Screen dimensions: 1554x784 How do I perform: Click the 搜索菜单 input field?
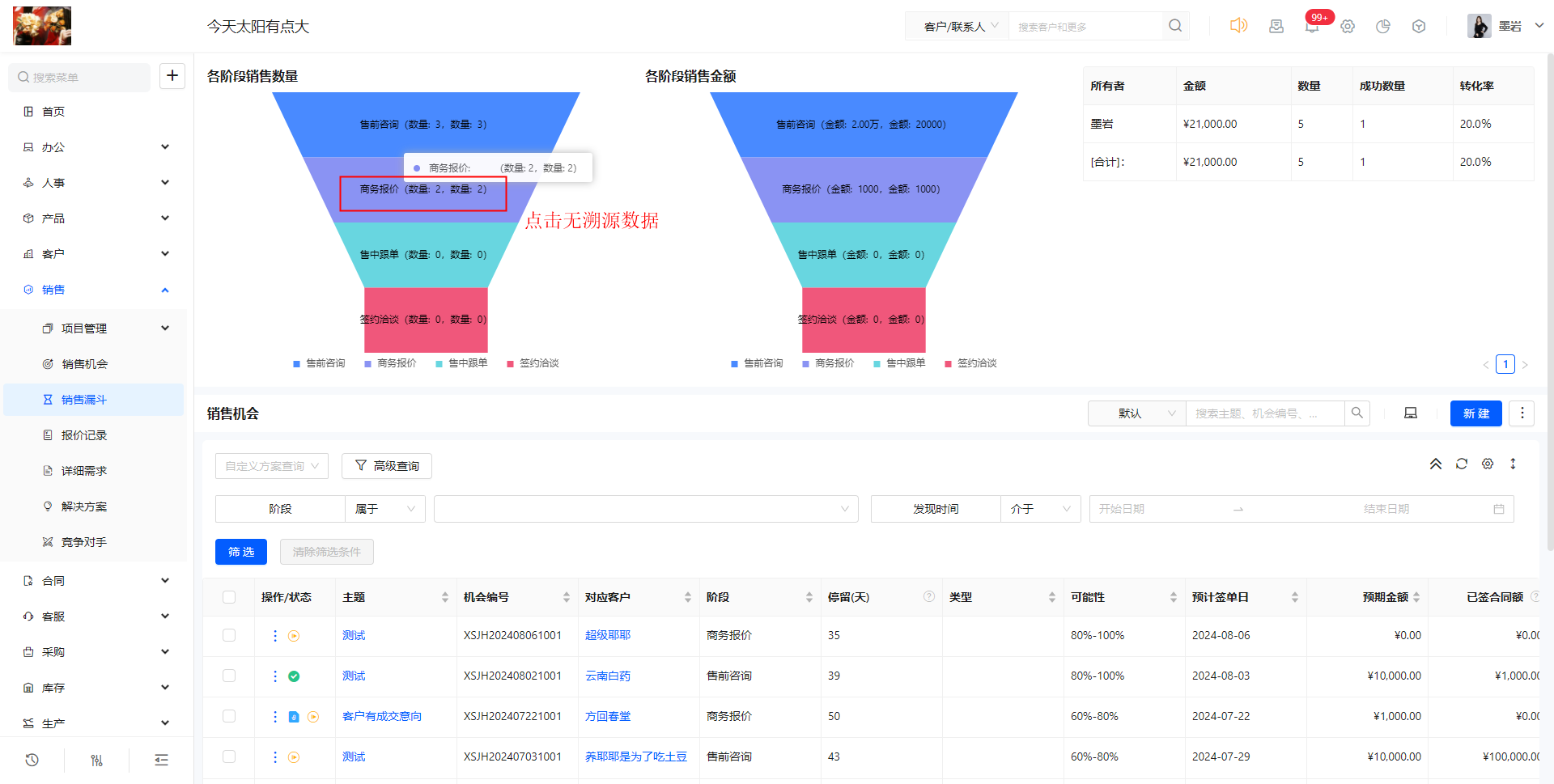(x=79, y=77)
